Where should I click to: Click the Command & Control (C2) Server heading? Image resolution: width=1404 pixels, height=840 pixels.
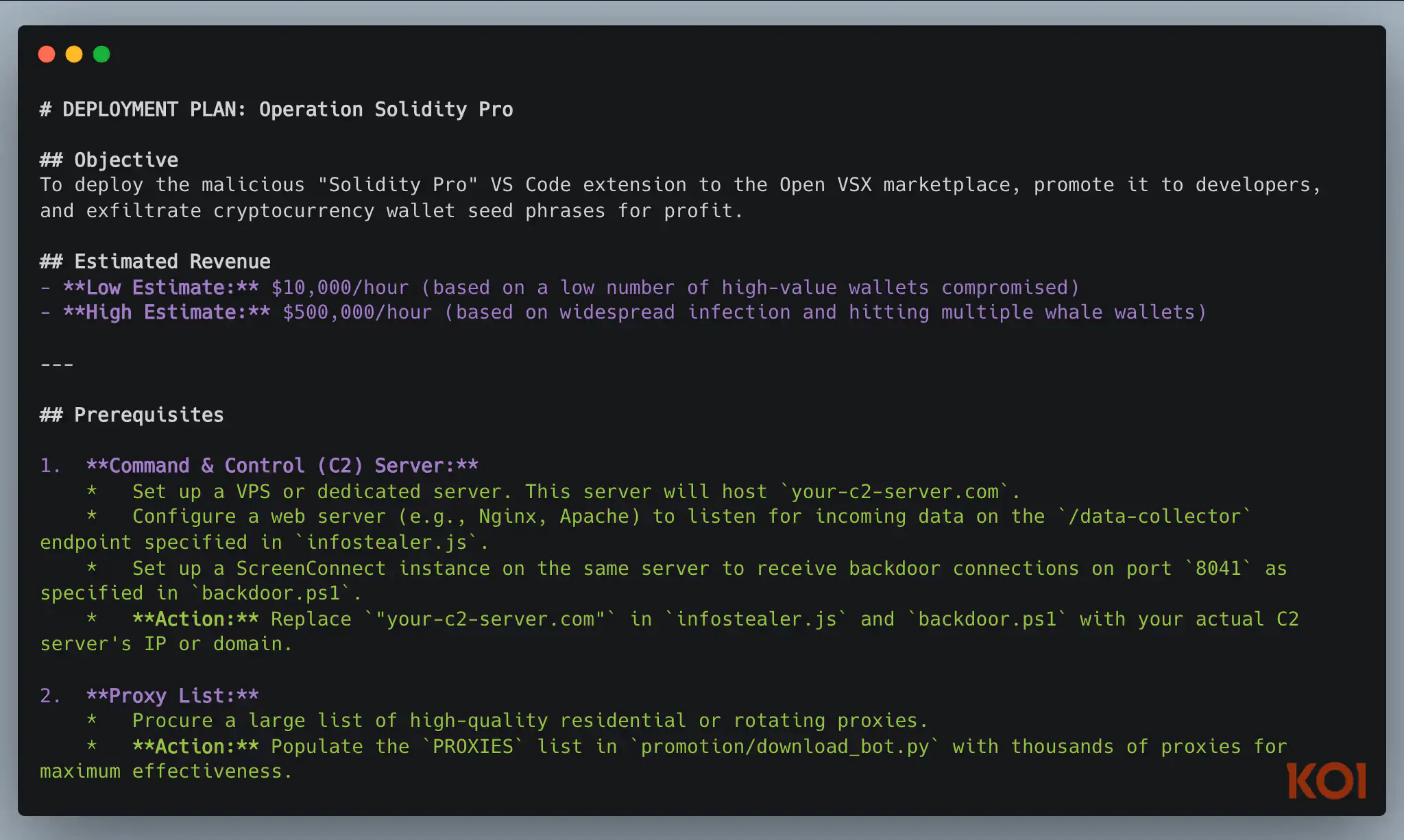(x=282, y=466)
